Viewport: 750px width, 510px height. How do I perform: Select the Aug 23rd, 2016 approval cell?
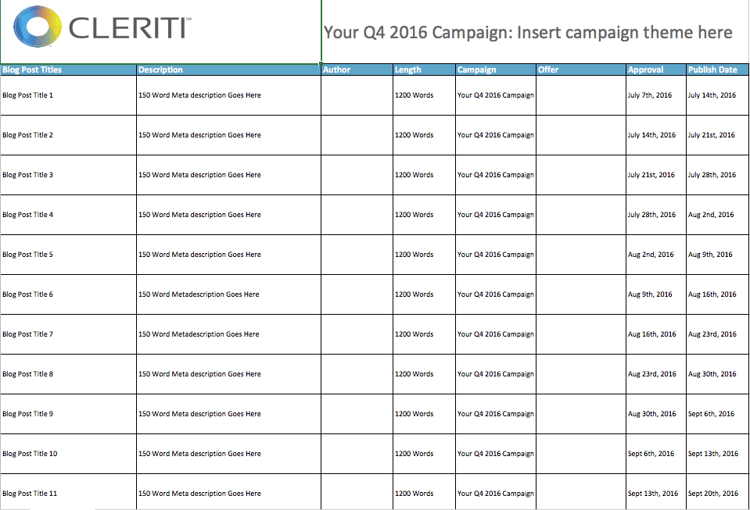tap(656, 374)
